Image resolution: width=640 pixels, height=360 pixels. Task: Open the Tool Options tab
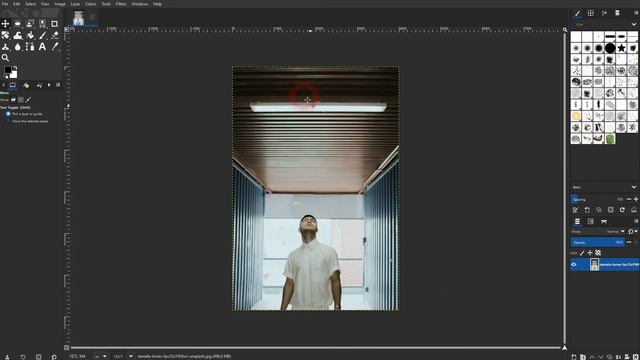[13, 85]
